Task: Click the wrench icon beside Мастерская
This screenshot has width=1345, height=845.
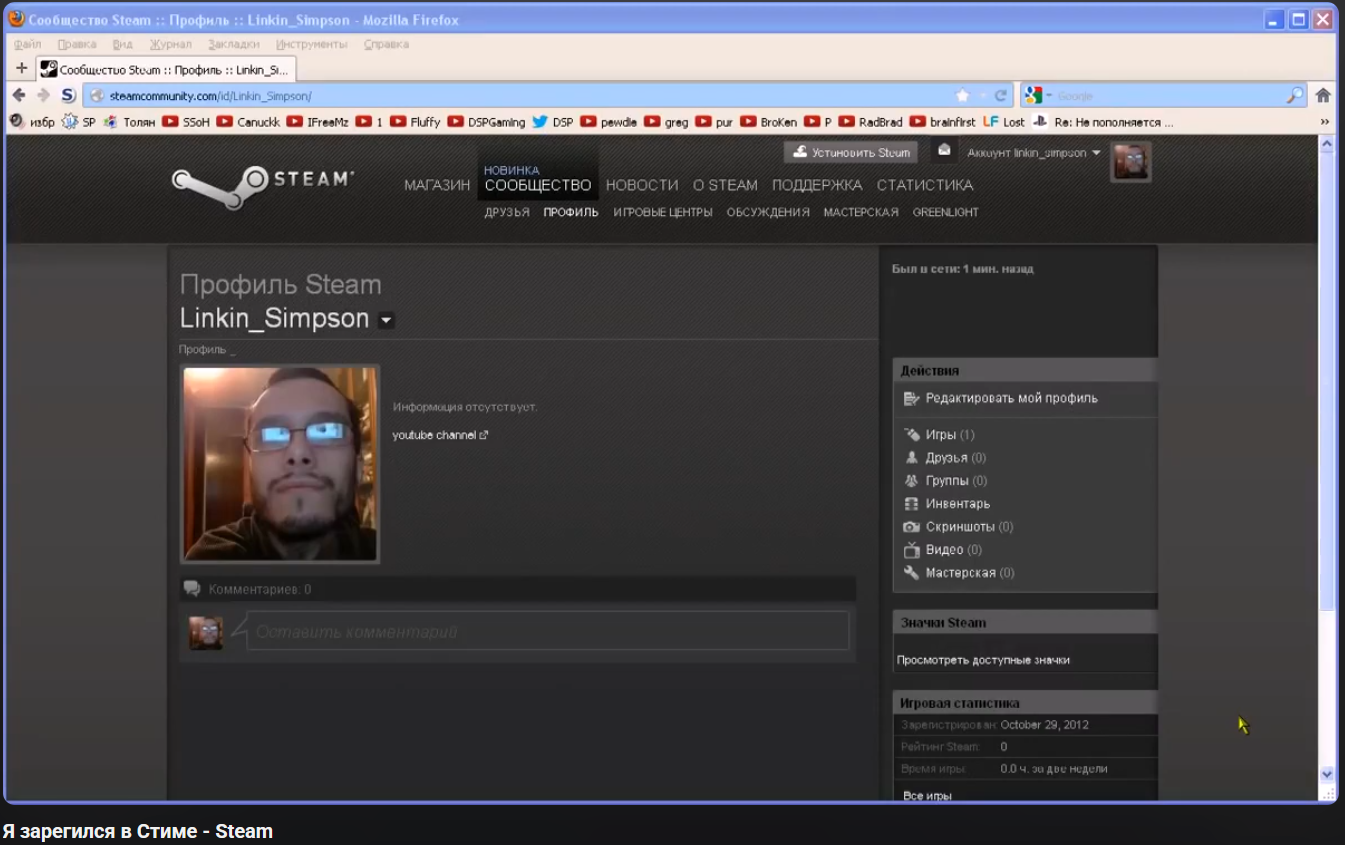Action: tap(911, 573)
